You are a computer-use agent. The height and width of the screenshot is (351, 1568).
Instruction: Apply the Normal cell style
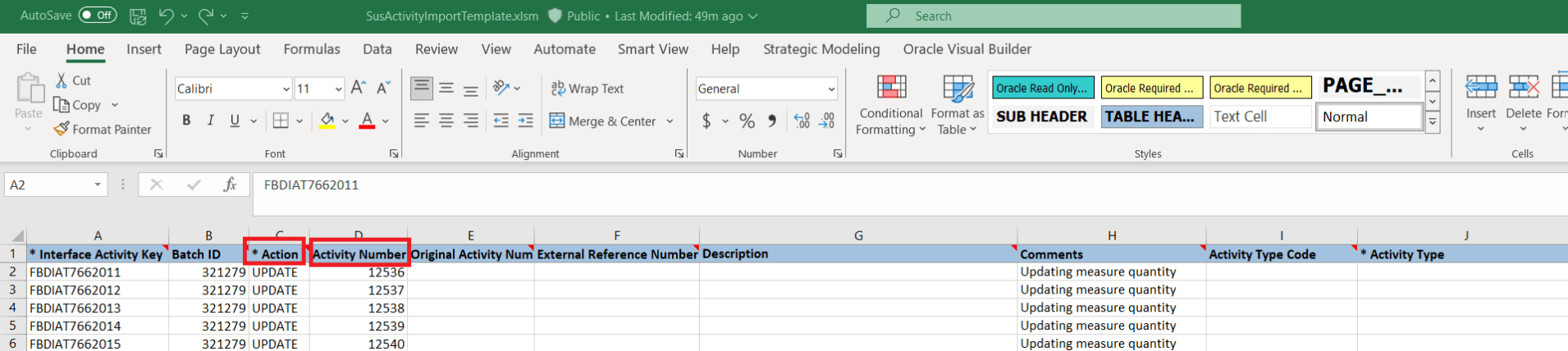click(x=1369, y=116)
